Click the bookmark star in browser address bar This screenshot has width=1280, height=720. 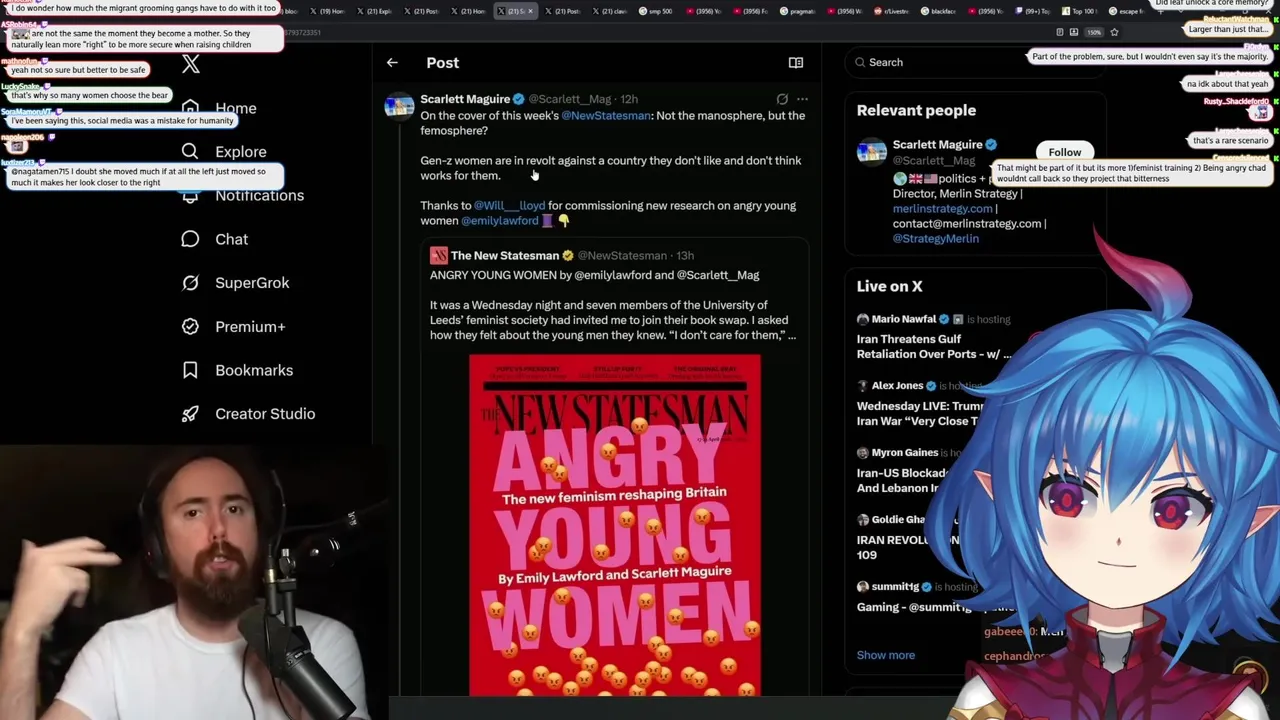coord(1114,32)
